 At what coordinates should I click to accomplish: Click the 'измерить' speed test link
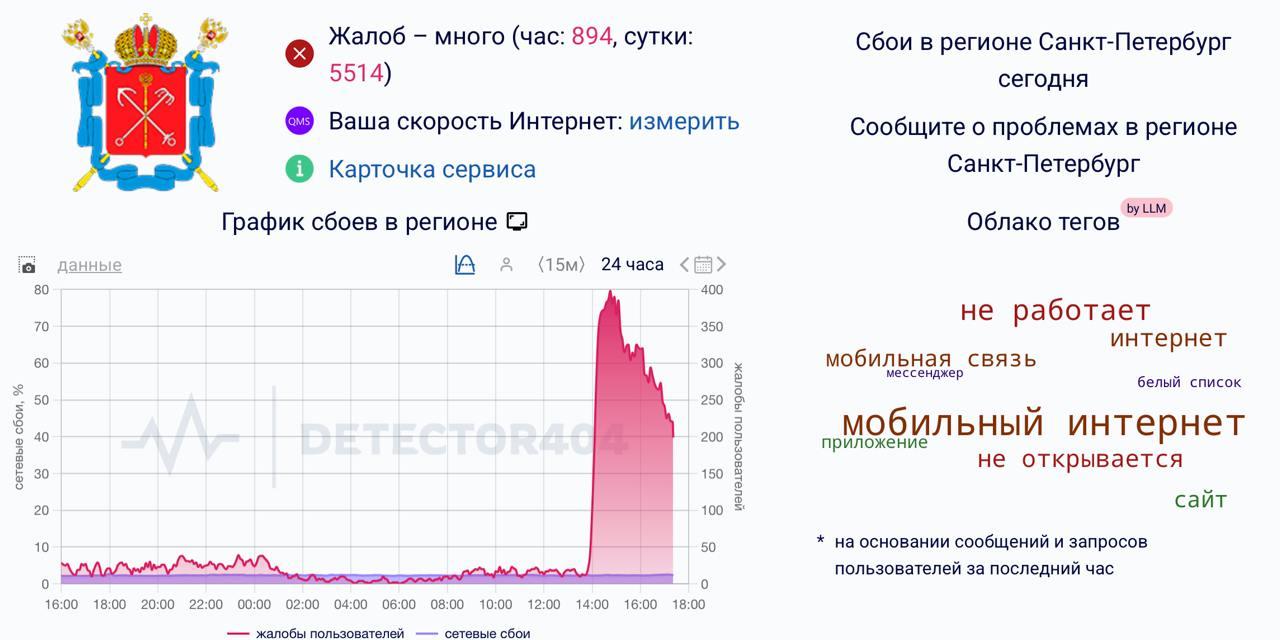[x=684, y=121]
